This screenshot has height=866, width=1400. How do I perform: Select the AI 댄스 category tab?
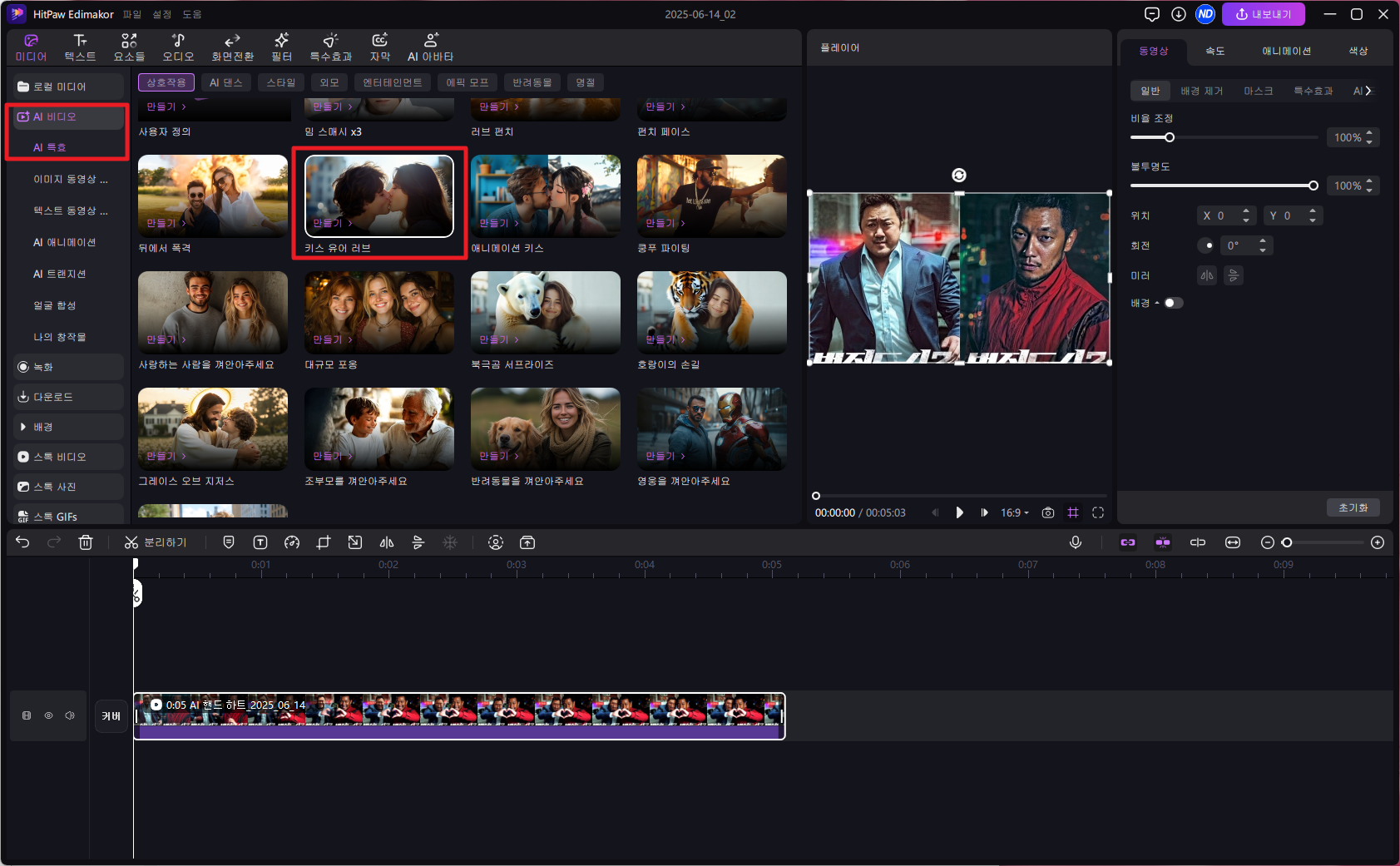[x=226, y=82]
